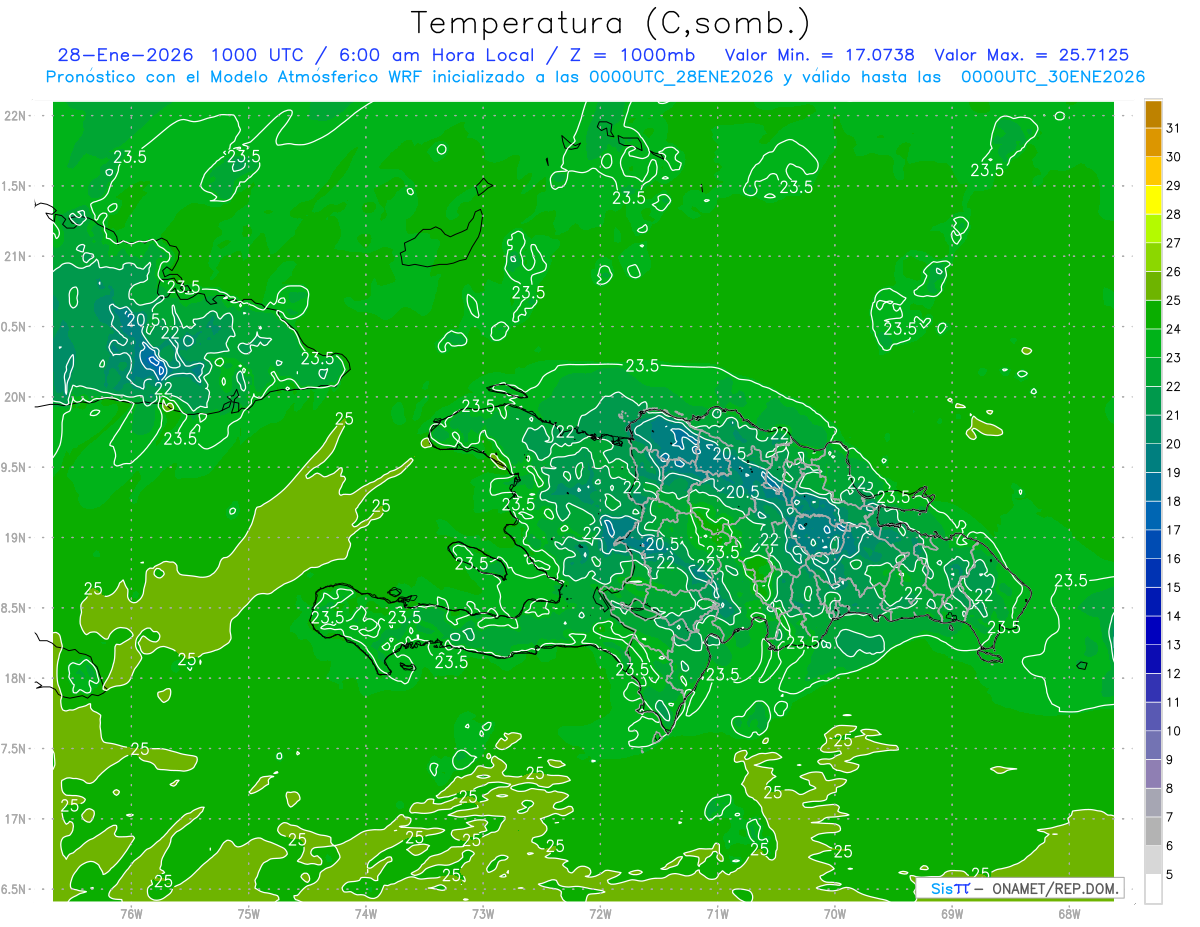
Task: Click legend value "10" on color scale
Action: click(1174, 731)
